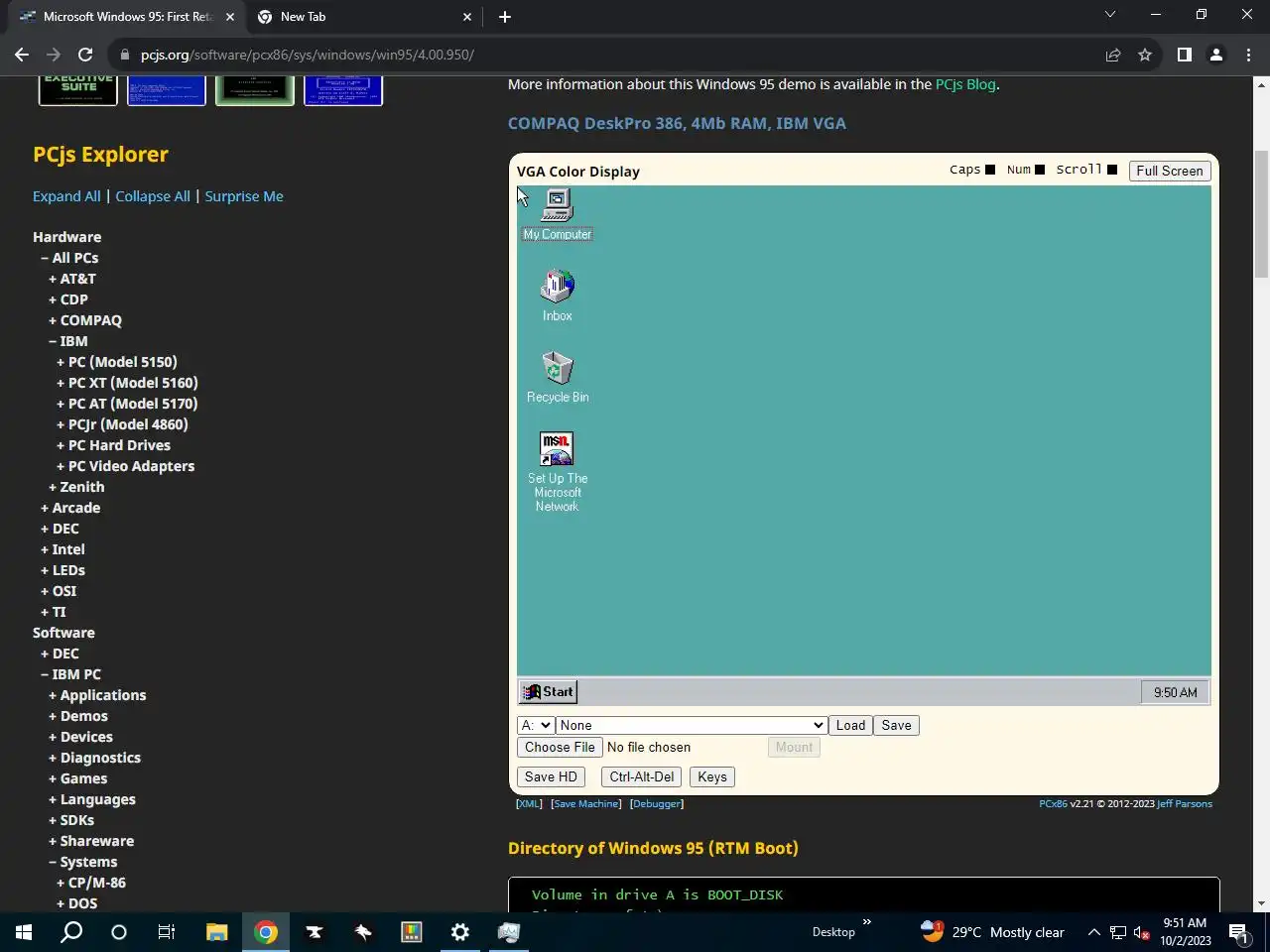The width and height of the screenshot is (1270, 952).
Task: Expand PC XT (Model 5160) node
Action: click(x=127, y=383)
